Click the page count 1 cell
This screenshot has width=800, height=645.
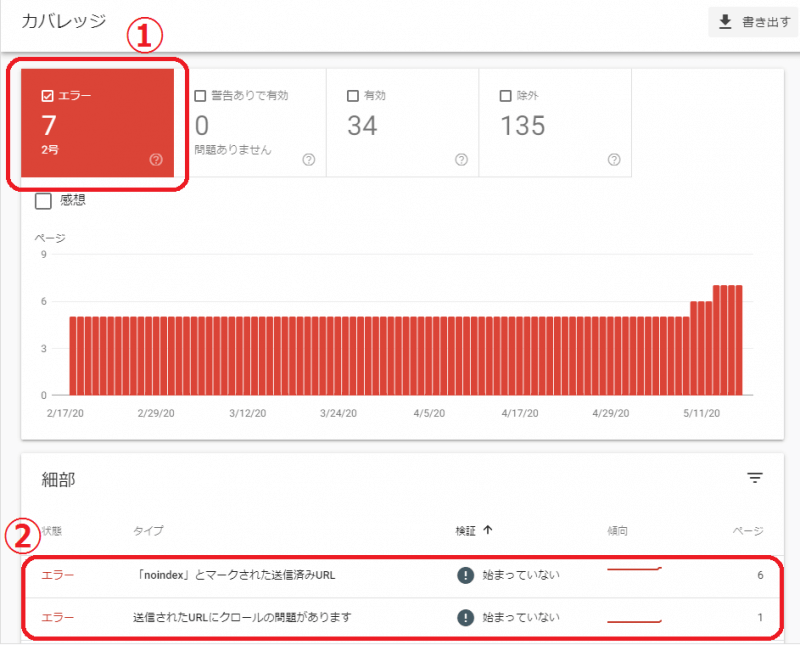pyautogui.click(x=760, y=617)
